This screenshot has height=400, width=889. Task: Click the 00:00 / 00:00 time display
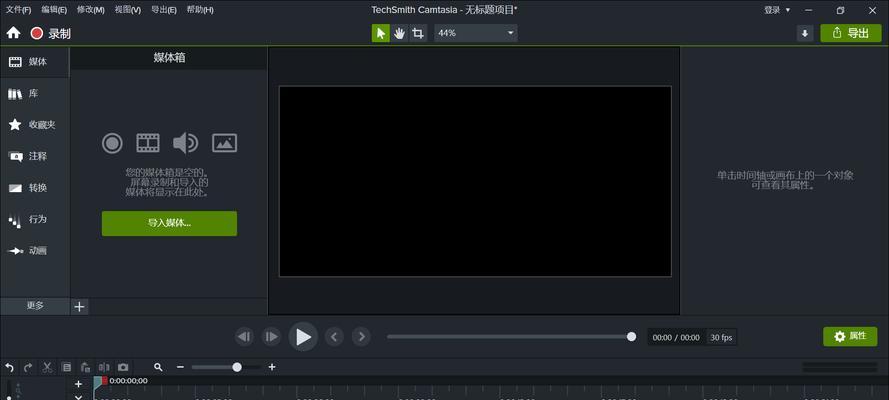[676, 338]
